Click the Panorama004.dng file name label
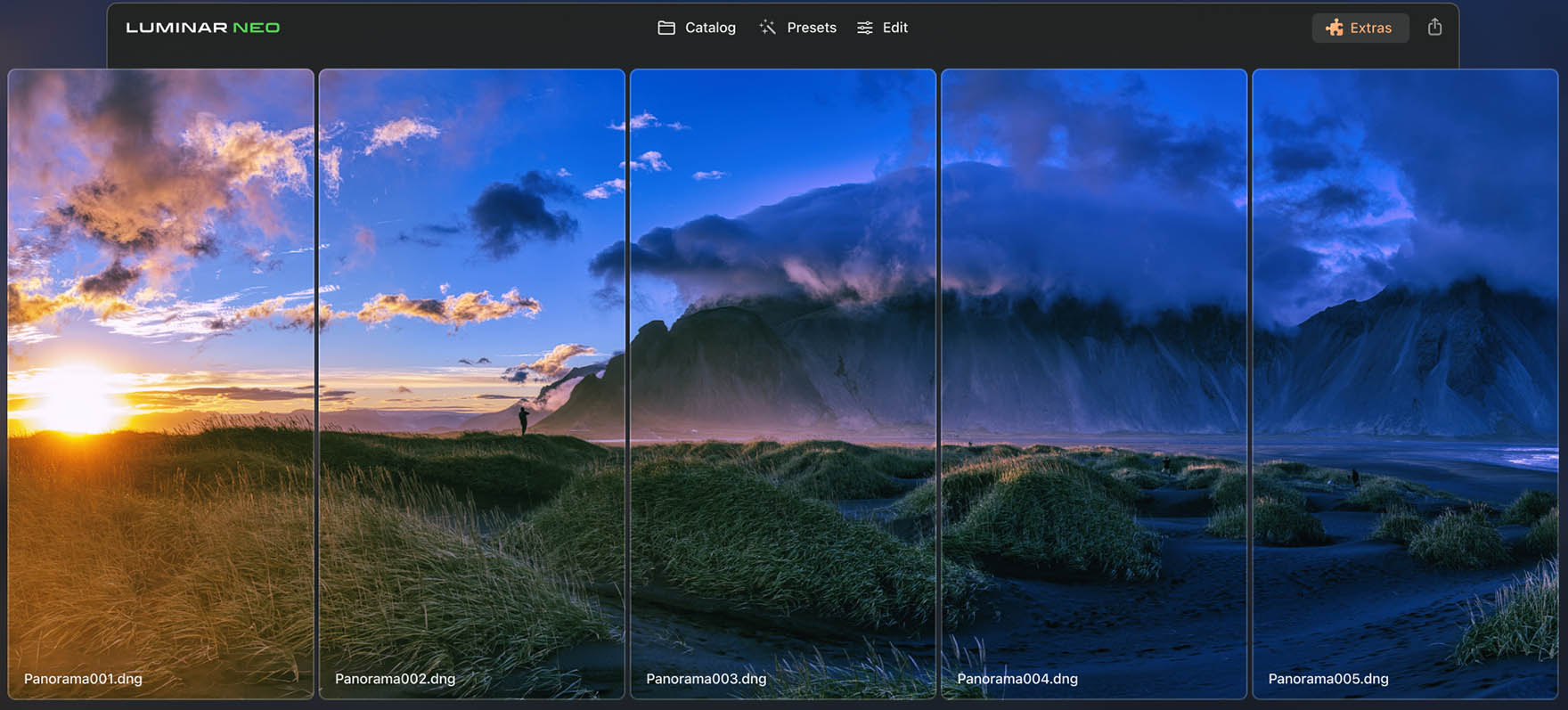 pos(1017,679)
